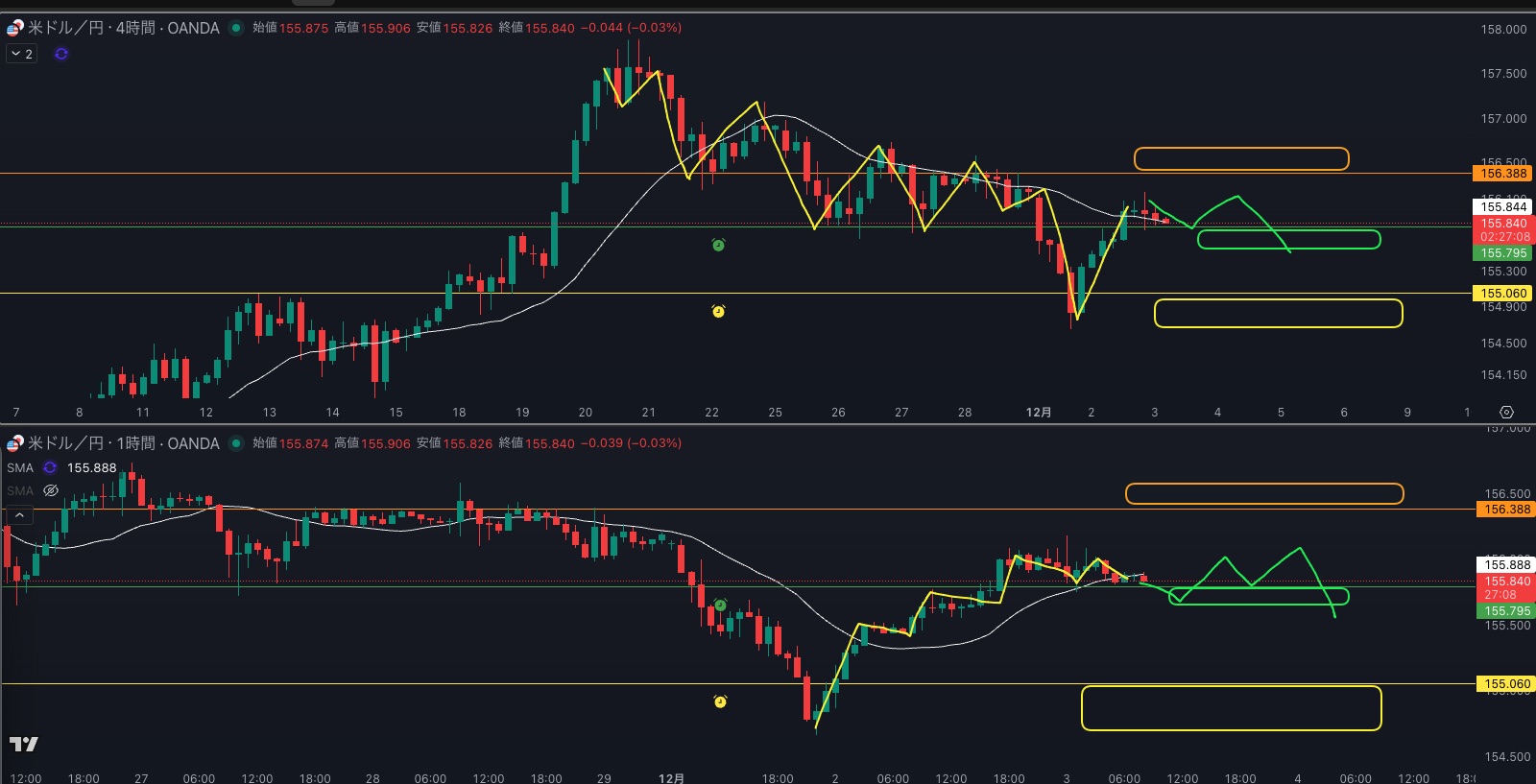Click the purple refresh icon in 4-hour chart legend

[61, 54]
